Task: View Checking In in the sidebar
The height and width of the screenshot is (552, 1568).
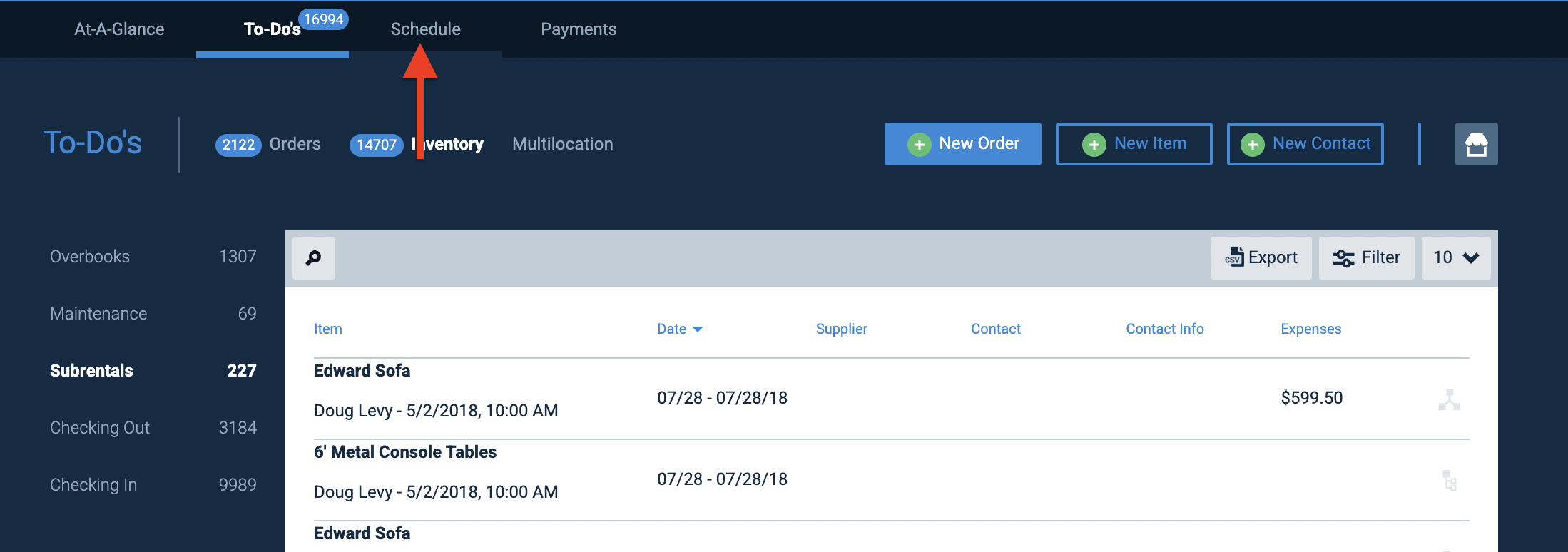Action: click(153, 485)
